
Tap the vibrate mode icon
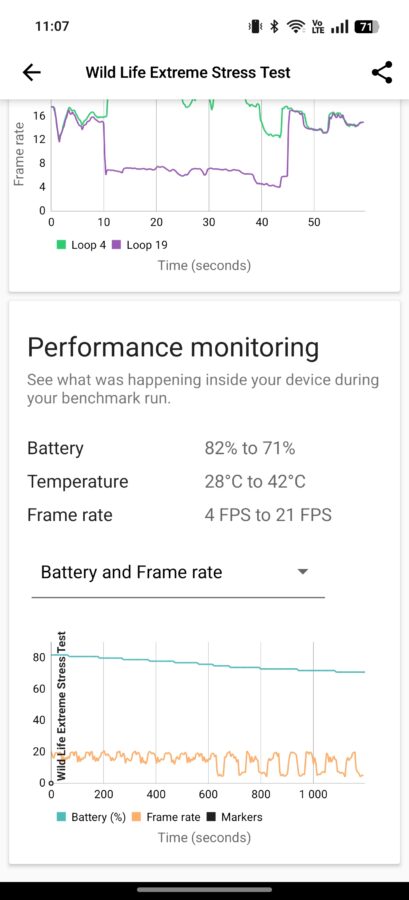point(255,26)
